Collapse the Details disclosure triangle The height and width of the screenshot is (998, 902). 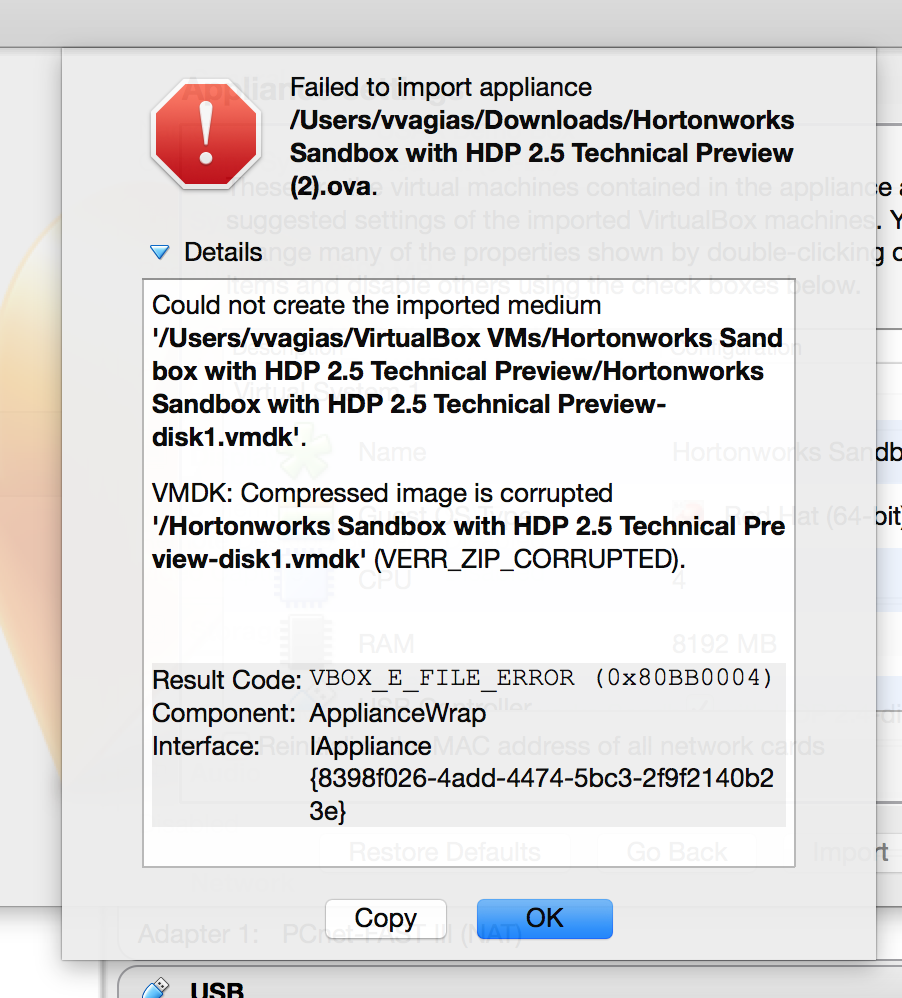tap(160, 252)
